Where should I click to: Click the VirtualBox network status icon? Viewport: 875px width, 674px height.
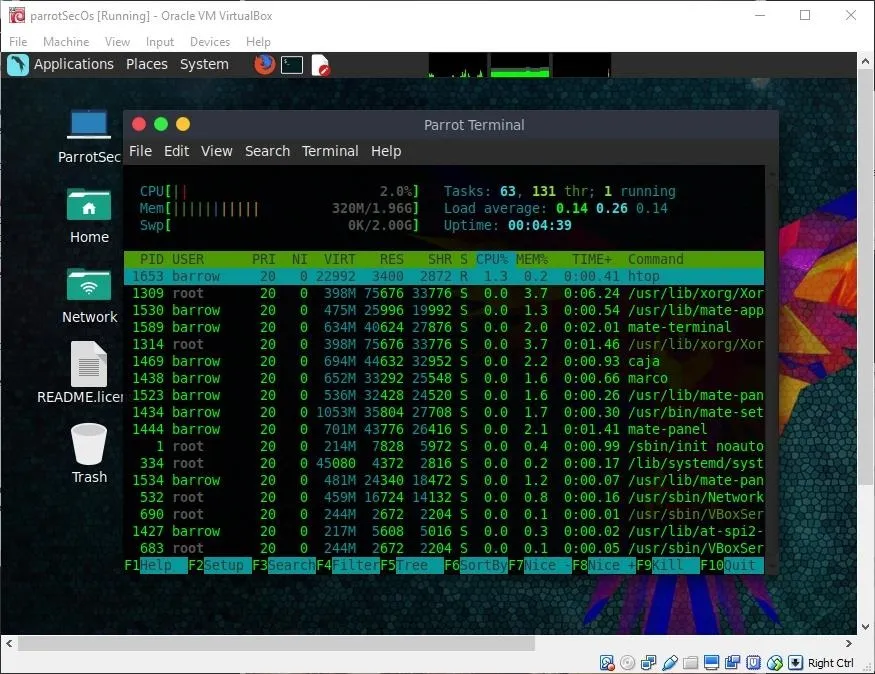tap(648, 662)
